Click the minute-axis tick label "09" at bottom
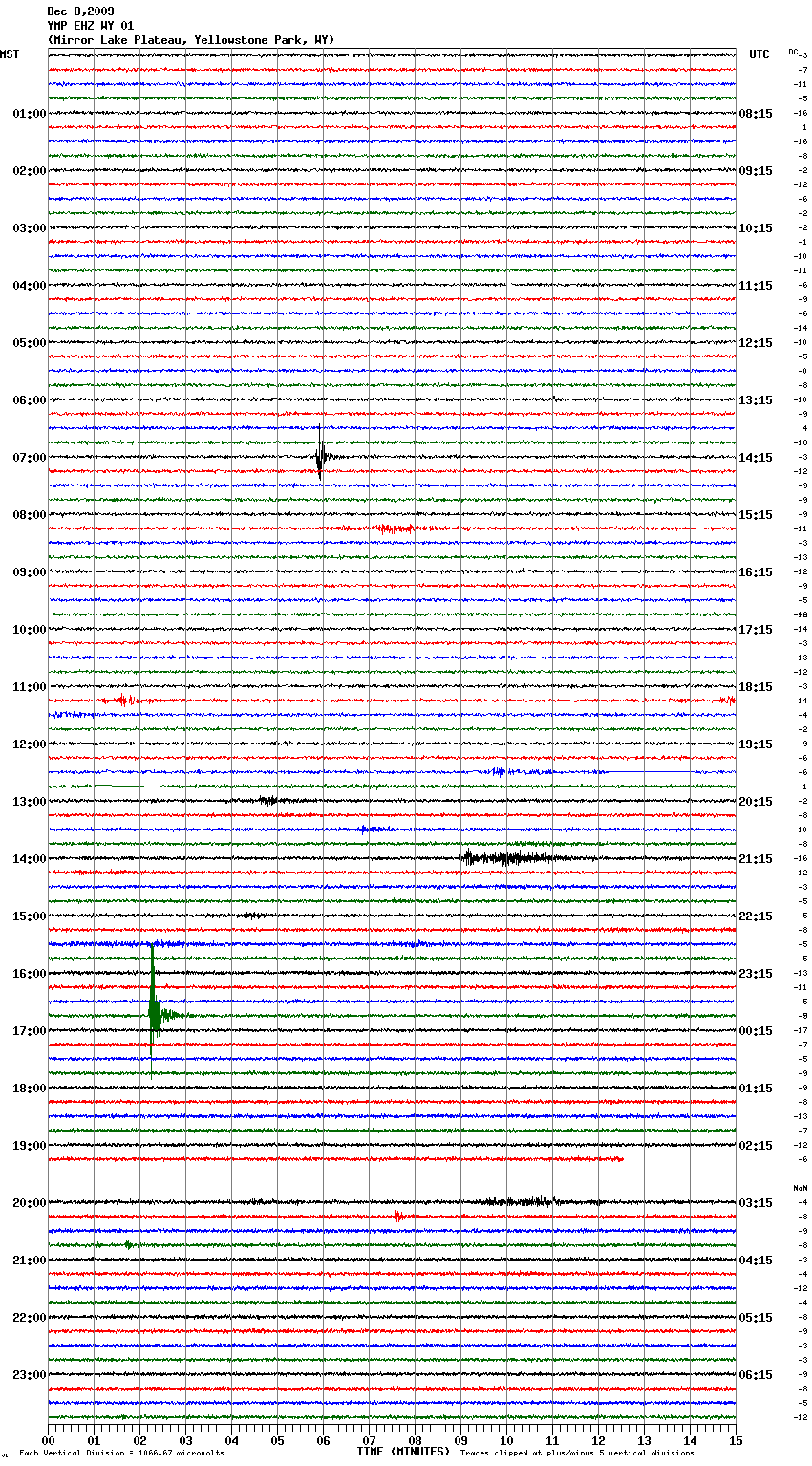812x1466 pixels. [460, 1440]
